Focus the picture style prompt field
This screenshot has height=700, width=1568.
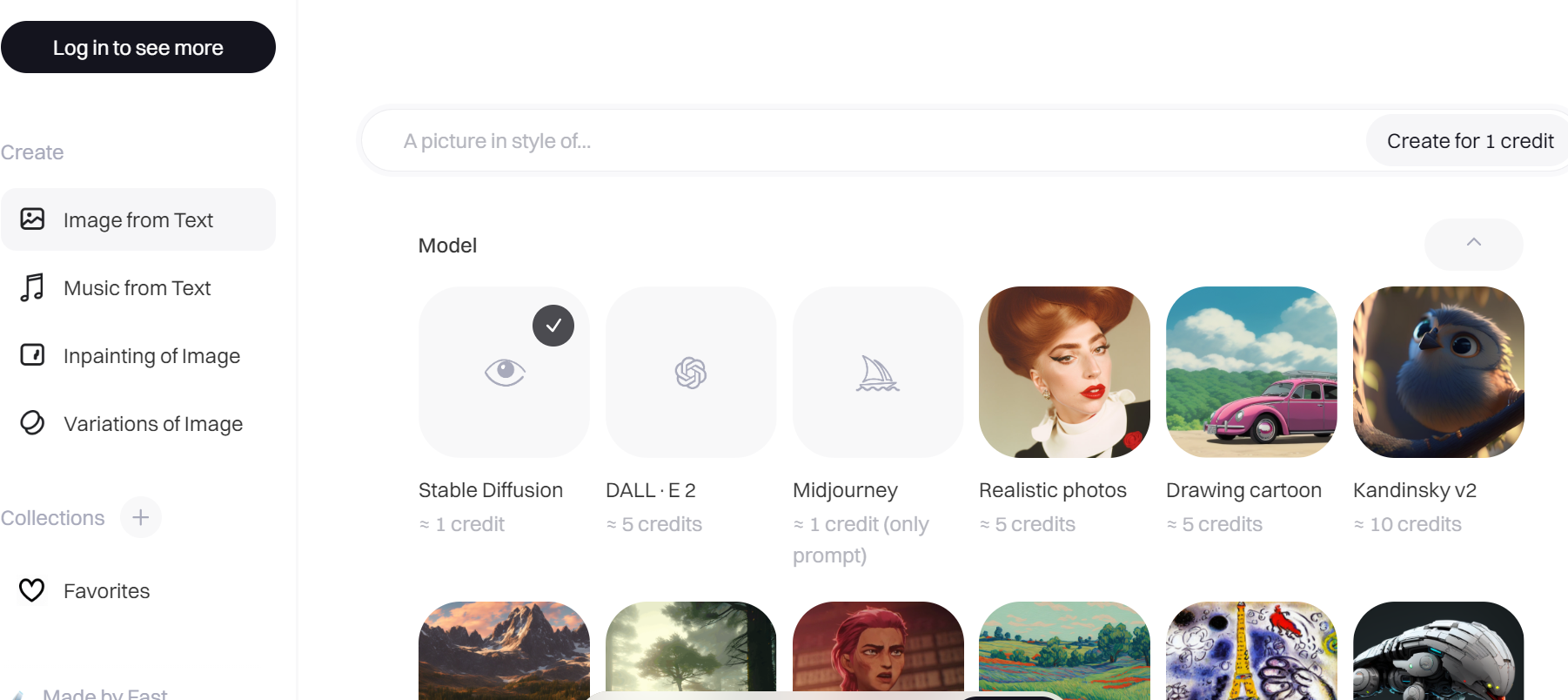[861, 141]
